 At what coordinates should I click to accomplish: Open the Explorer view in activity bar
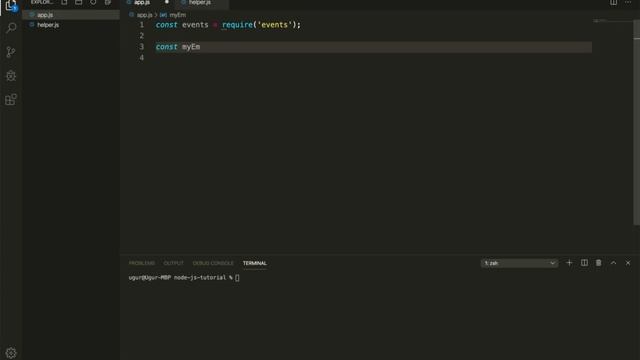coord(11,5)
